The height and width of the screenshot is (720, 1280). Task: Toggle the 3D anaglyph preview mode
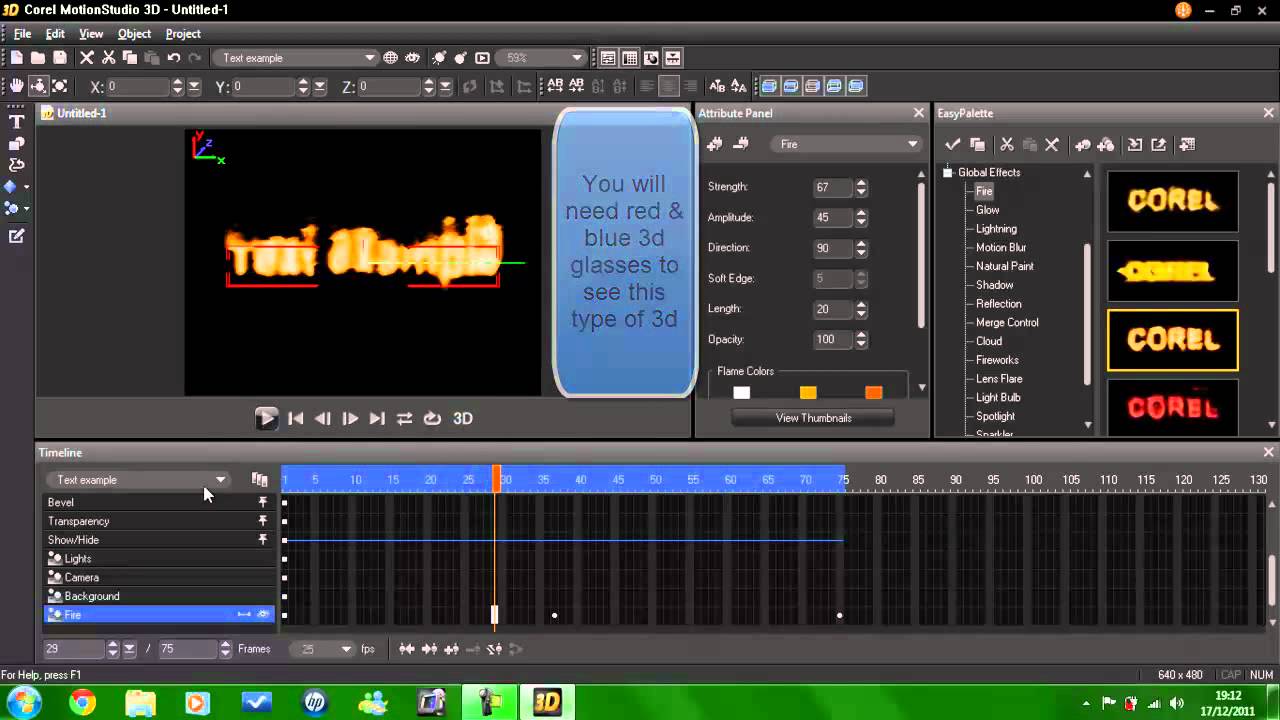pyautogui.click(x=462, y=419)
